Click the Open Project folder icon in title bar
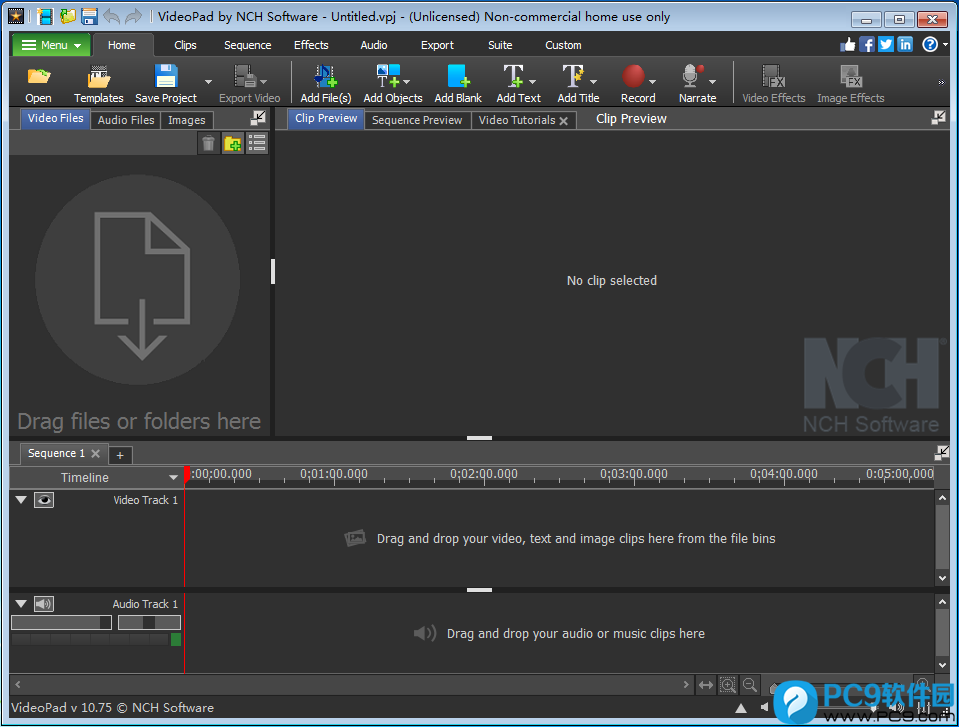This screenshot has width=959, height=727. [x=67, y=17]
